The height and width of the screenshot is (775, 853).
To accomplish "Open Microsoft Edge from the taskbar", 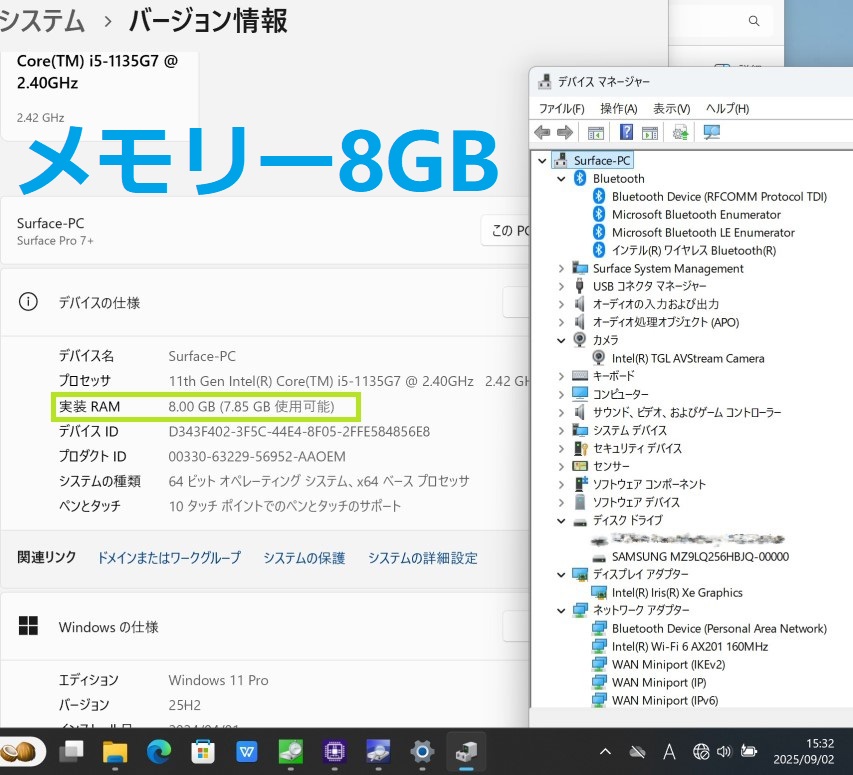I will (x=159, y=750).
